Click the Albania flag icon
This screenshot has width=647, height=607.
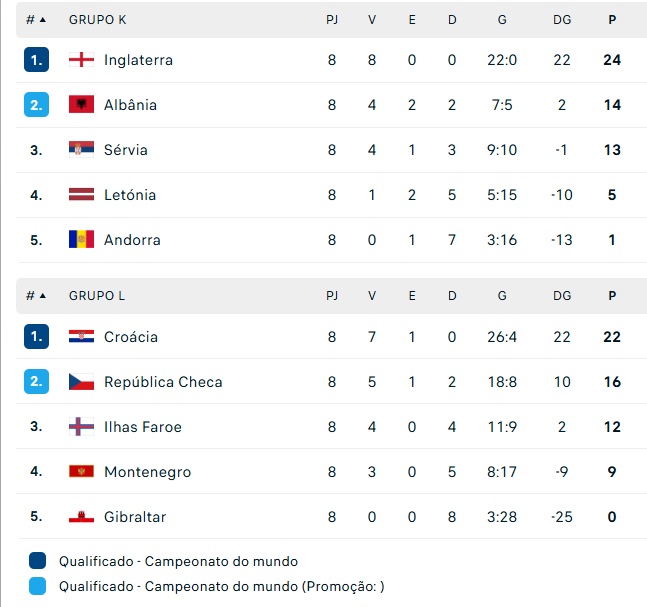81,105
